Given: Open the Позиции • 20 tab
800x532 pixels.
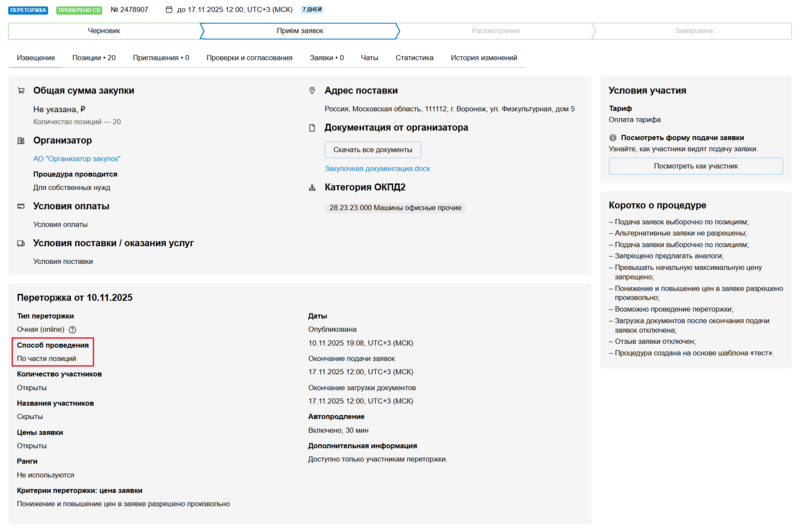Looking at the screenshot, I should [x=94, y=58].
